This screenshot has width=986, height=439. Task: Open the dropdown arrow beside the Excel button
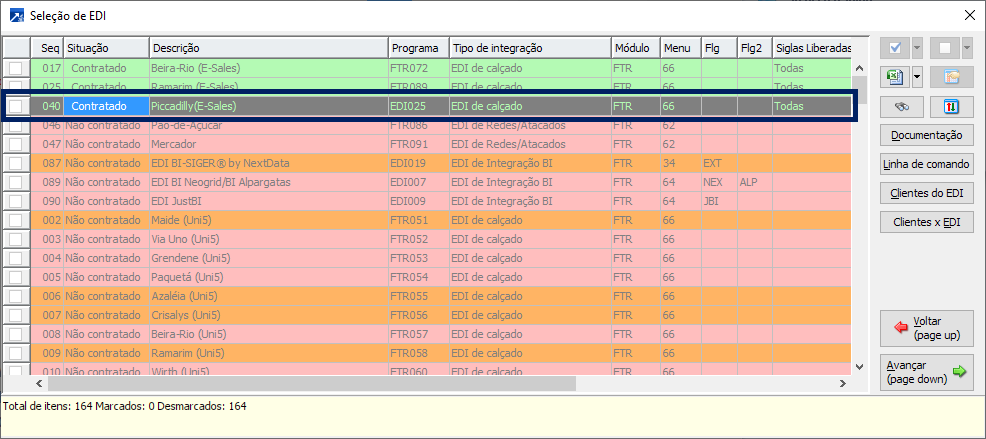917,77
